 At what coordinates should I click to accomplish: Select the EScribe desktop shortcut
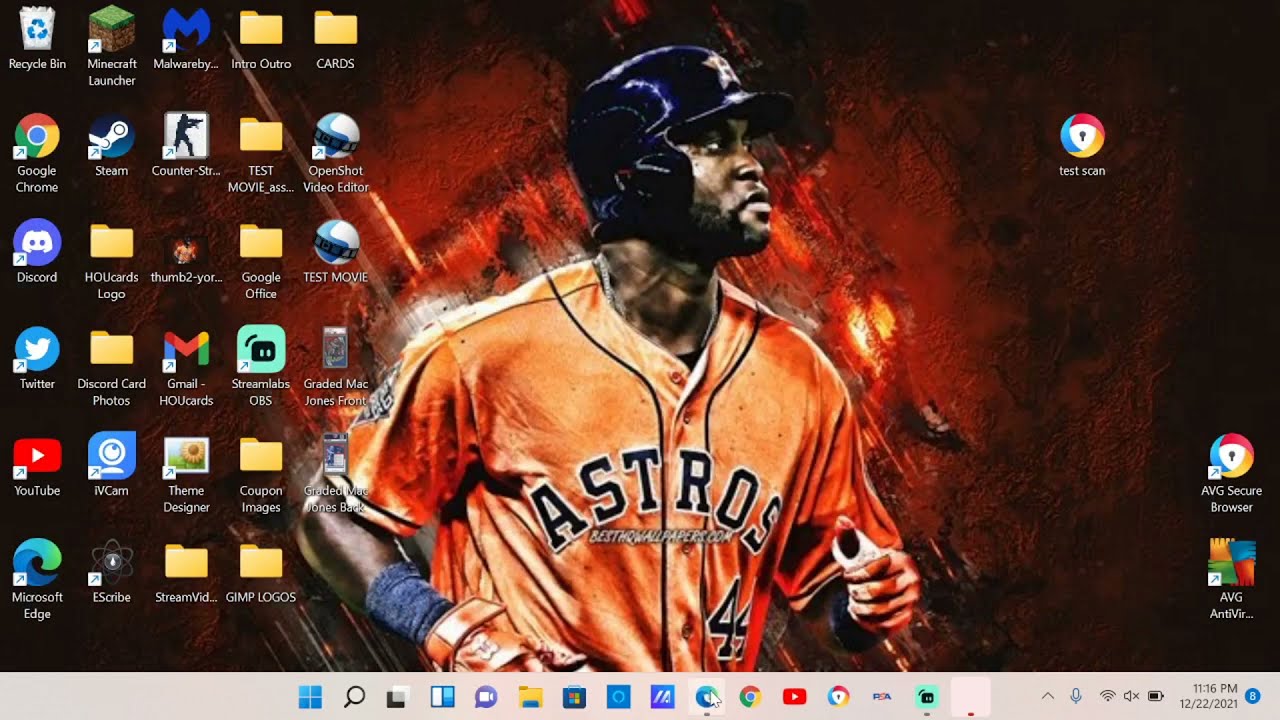(x=112, y=573)
